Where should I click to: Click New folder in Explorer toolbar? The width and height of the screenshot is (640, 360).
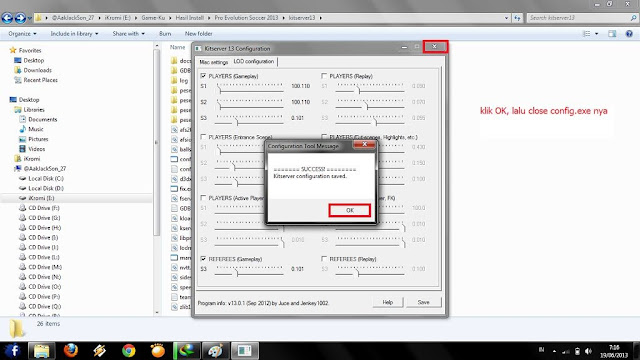pyautogui.click(x=198, y=33)
